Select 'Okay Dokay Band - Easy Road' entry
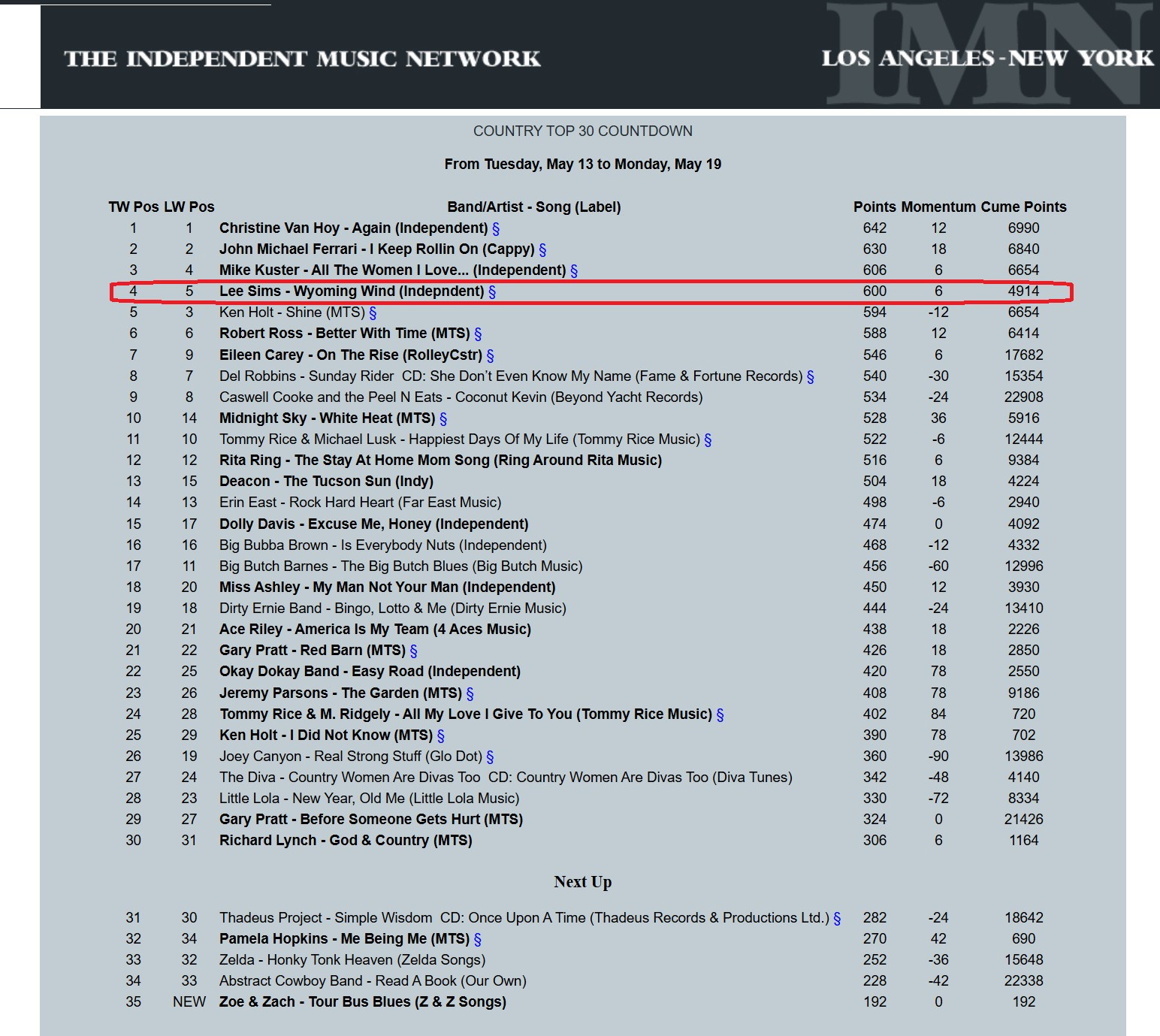 pos(370,672)
